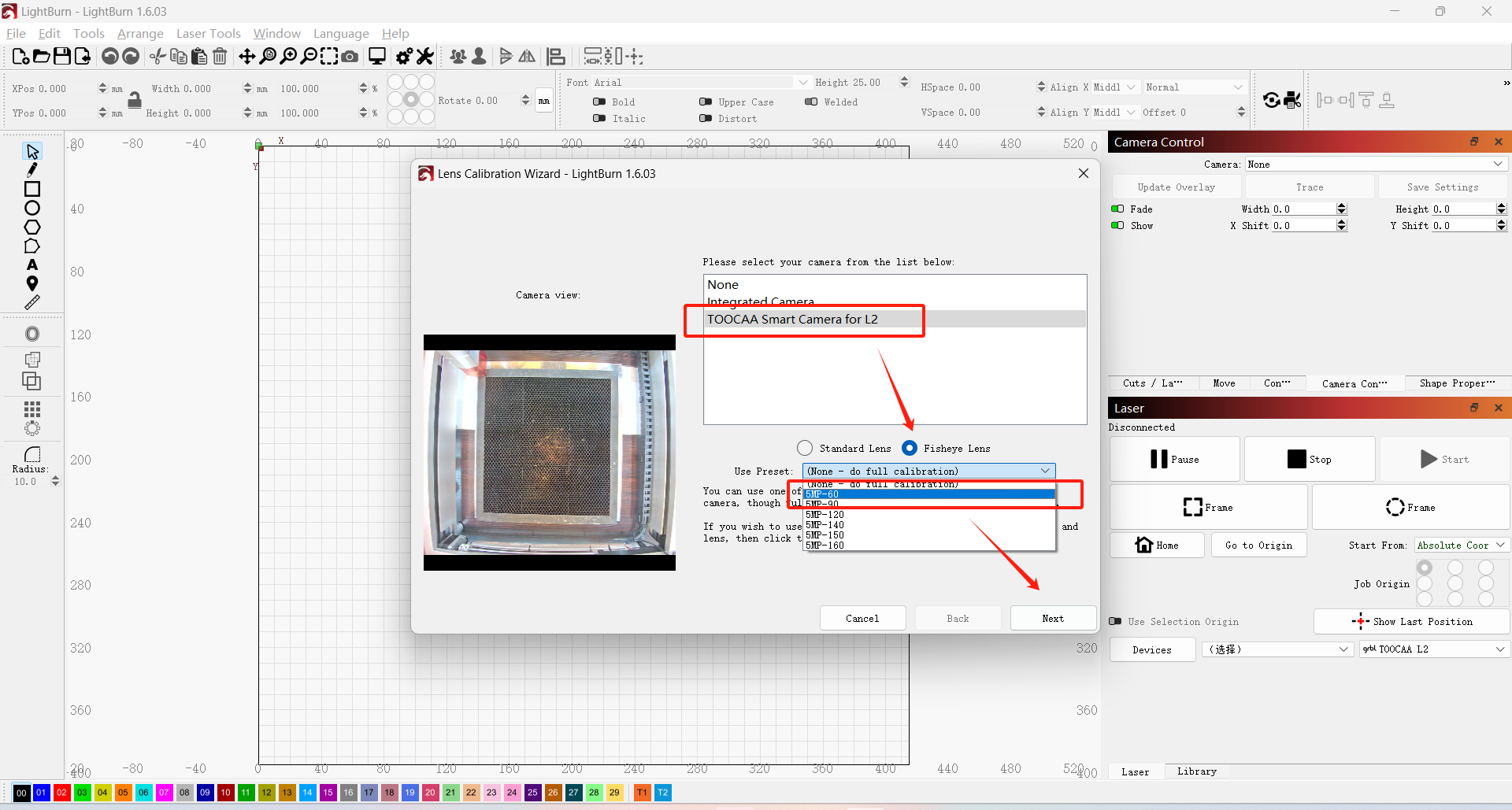Screen dimensions: 1512x810
Task: Pick the red 02 layer color swatch
Action: [x=61, y=793]
